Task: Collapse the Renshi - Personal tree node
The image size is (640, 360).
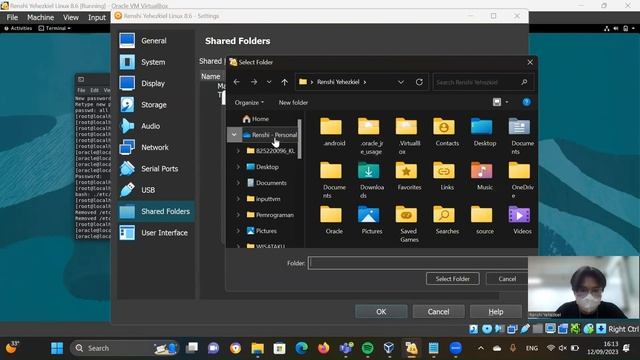Action: coord(234,134)
